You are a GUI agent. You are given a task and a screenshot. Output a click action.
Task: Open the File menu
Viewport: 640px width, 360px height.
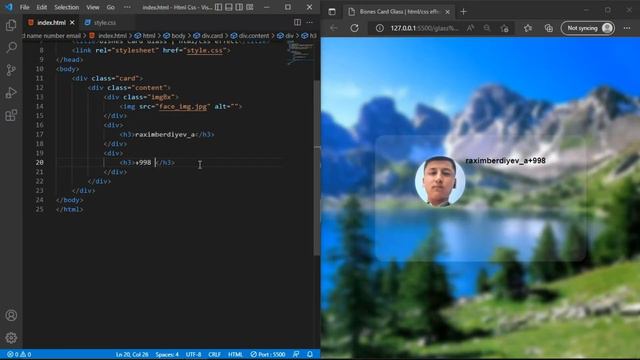pyautogui.click(x=24, y=7)
